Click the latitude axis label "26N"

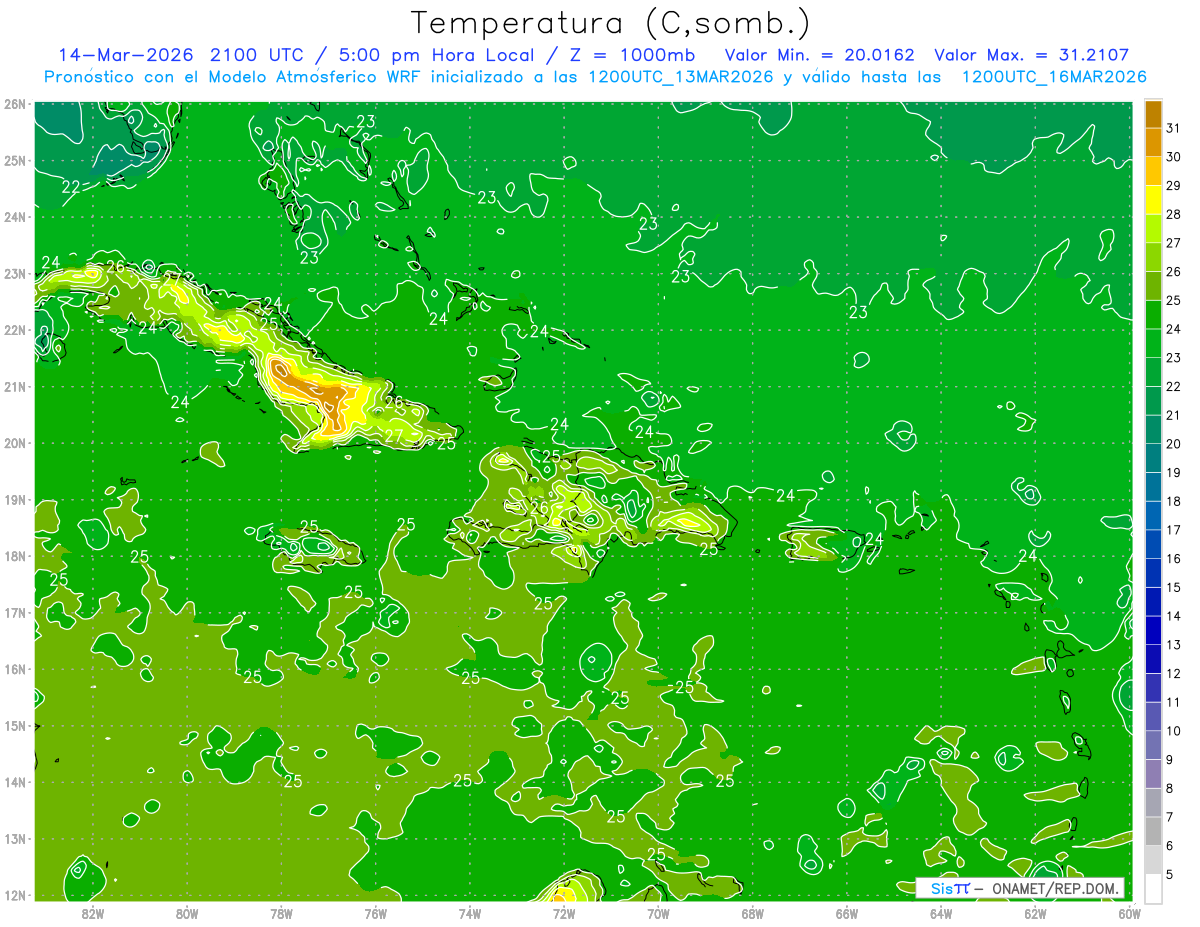(x=14, y=104)
